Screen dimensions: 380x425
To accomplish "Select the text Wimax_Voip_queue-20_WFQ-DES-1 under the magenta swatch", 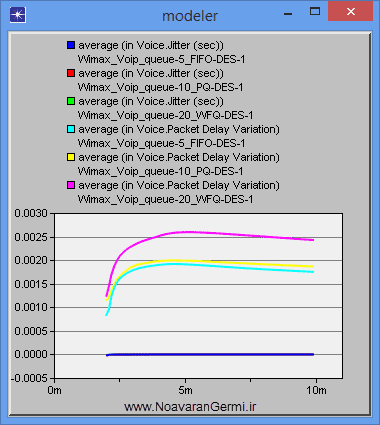I will pos(165,199).
